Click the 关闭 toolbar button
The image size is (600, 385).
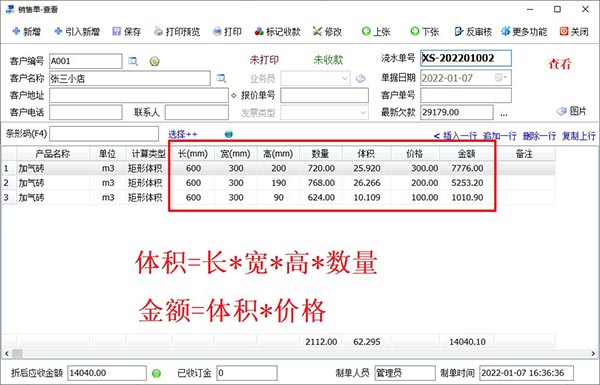click(574, 31)
